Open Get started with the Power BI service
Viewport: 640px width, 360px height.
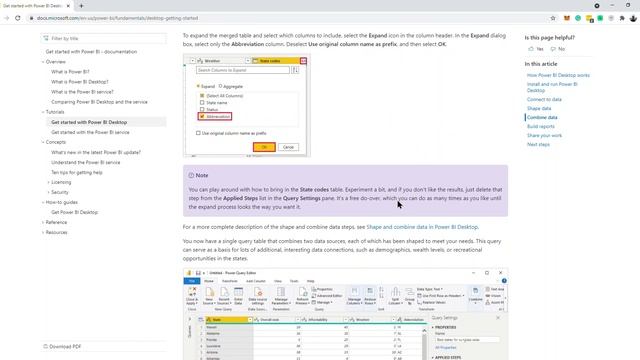pos(90,133)
